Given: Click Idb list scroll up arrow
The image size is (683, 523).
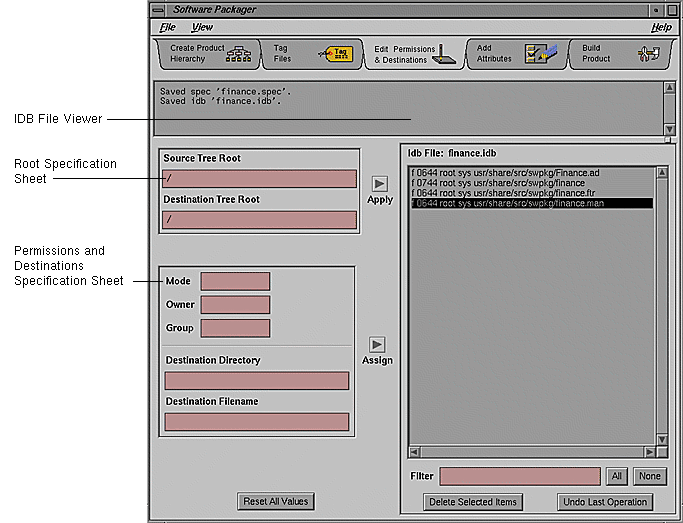Looking at the screenshot, I should pos(662,172).
